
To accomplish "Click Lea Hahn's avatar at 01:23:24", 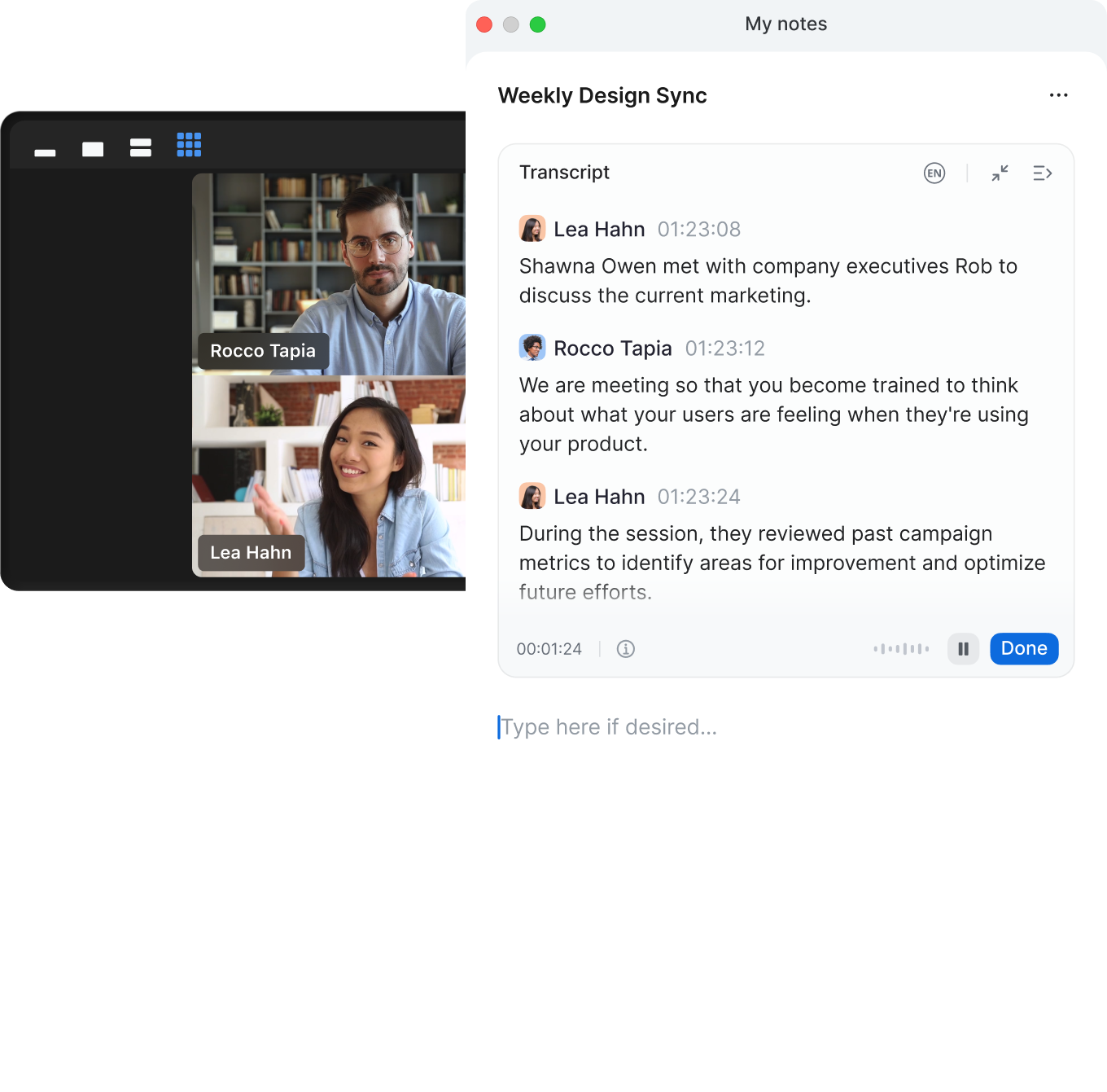I will (532, 496).
